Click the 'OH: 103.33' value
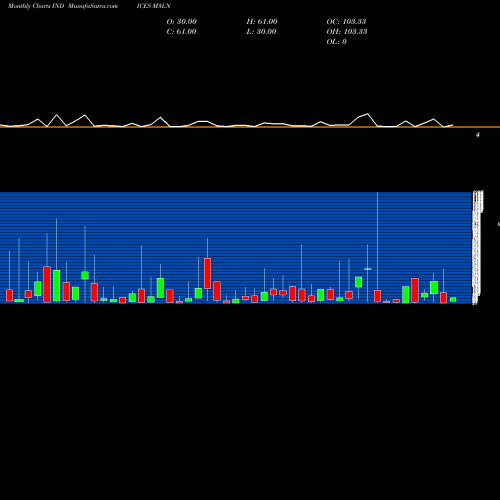The width and height of the screenshot is (500, 500). (347, 32)
